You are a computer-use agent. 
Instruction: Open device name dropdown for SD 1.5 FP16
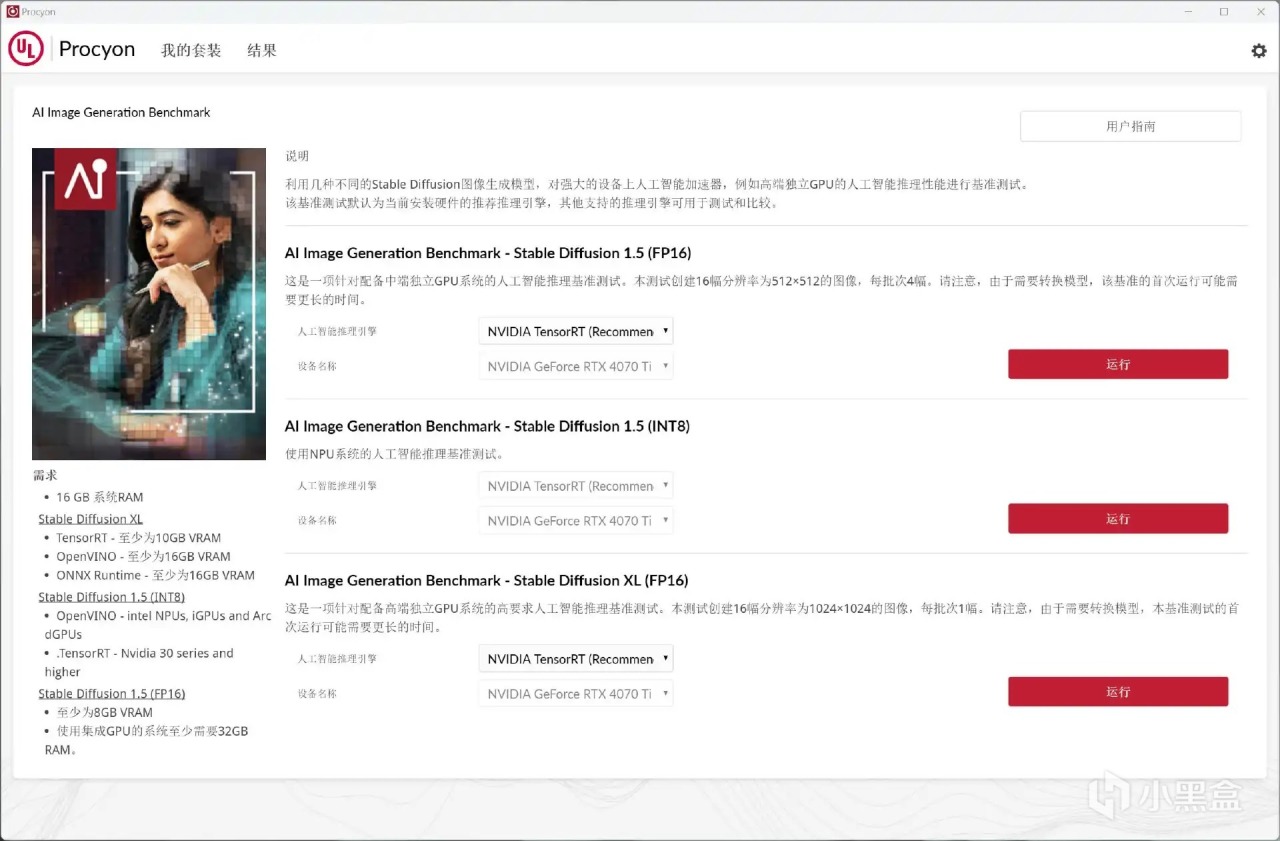pyautogui.click(x=576, y=366)
